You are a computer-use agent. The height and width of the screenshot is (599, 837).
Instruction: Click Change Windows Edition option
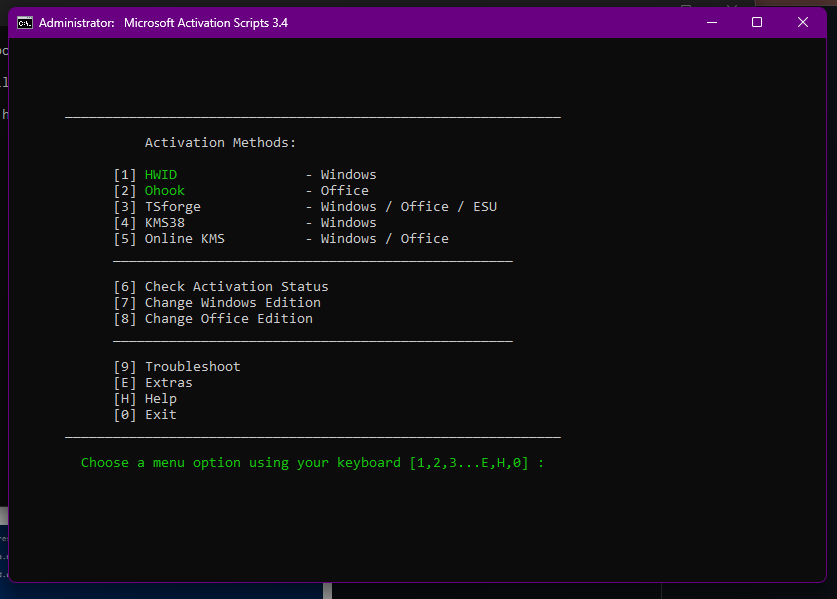point(232,303)
